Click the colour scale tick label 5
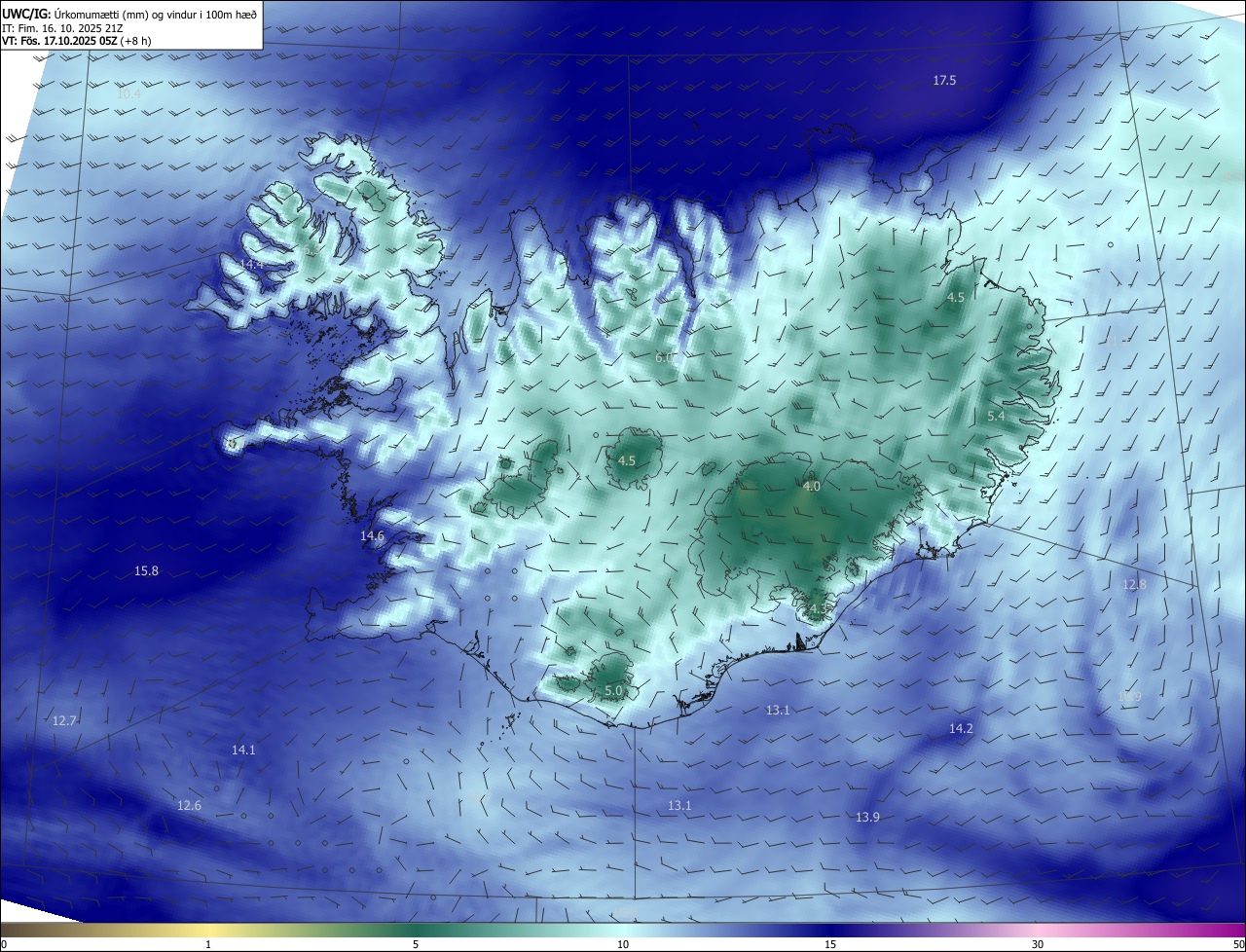Image resolution: width=1246 pixels, height=952 pixels. (x=416, y=944)
